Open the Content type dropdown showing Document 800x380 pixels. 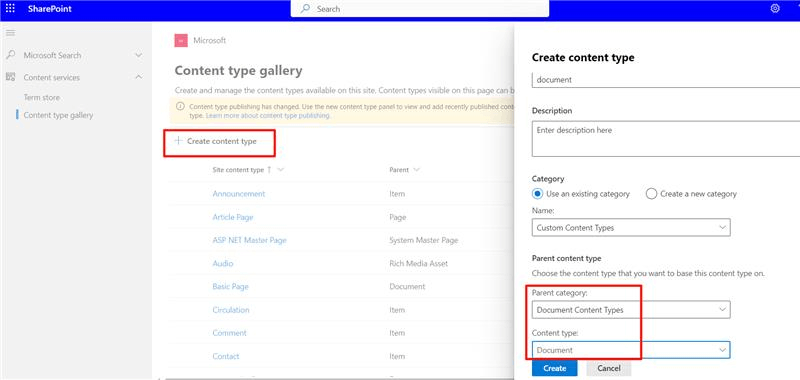631,350
